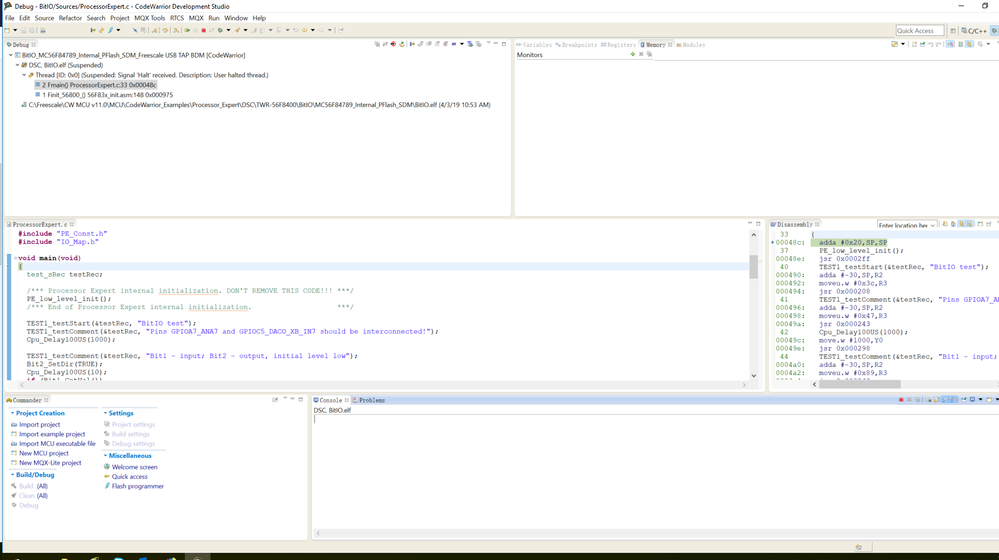Collapse the Settings section in Commander
Viewport: 999px width, 560px height.
tap(105, 413)
